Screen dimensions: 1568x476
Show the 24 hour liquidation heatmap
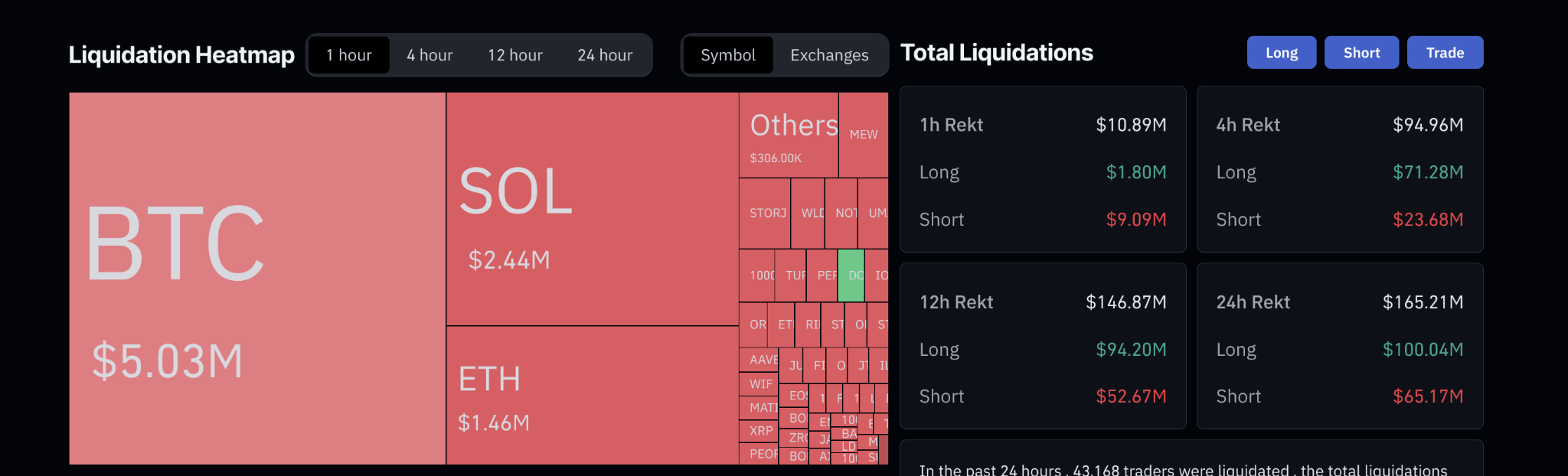click(605, 55)
